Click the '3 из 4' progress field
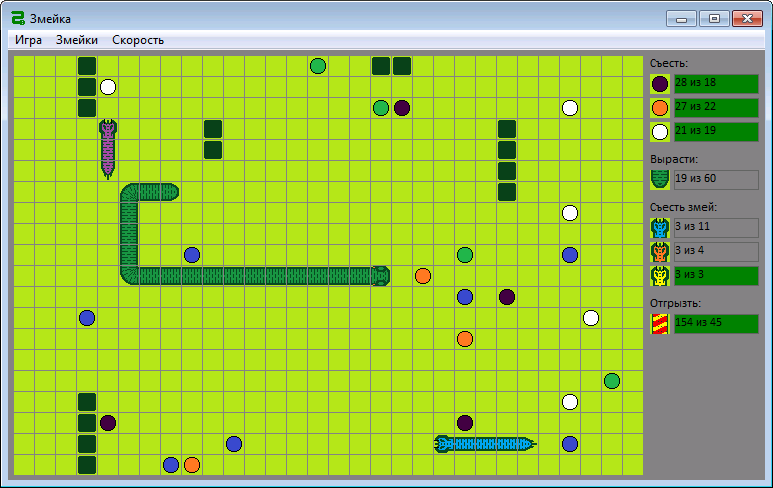Viewport: 773px width, 488px height. click(x=716, y=252)
